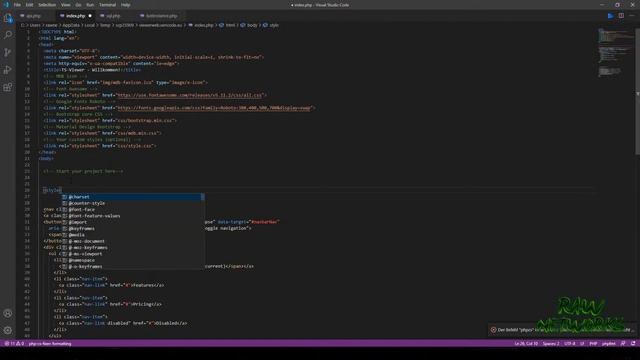Click the run file play icon

pos(611,16)
